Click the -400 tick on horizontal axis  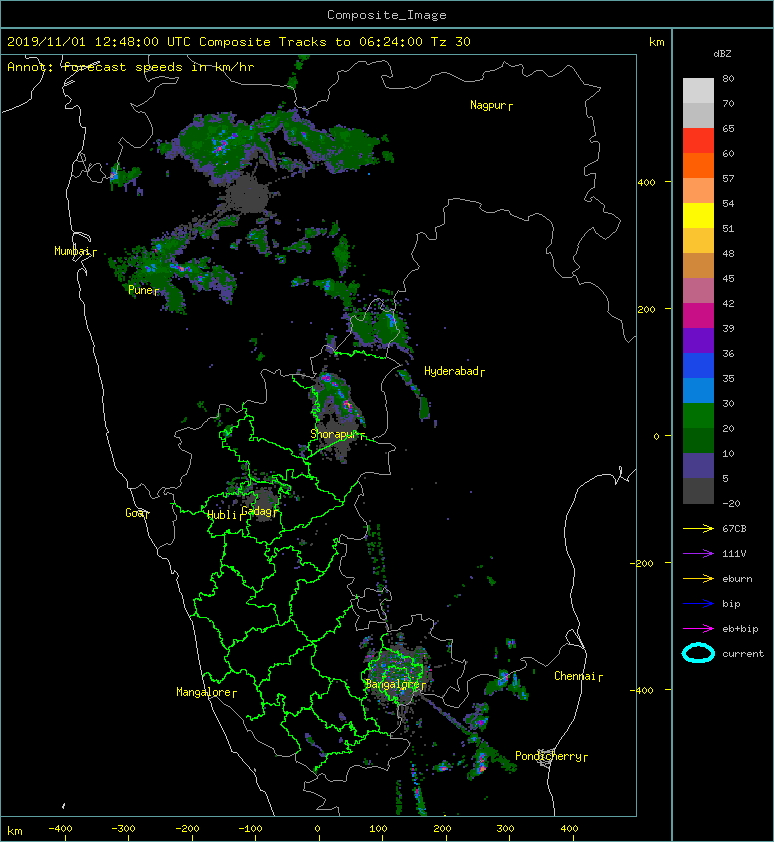coord(60,829)
